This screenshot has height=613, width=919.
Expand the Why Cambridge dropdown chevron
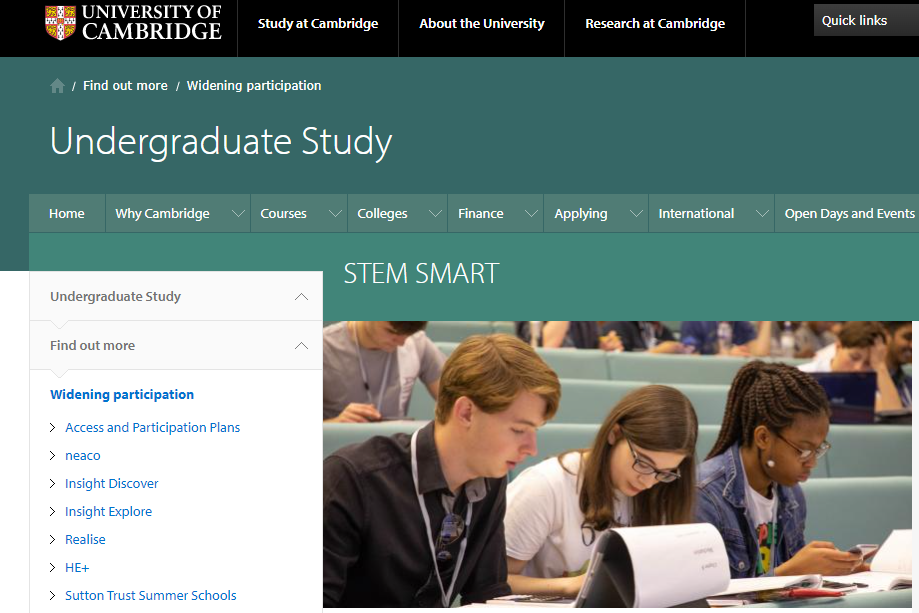pos(238,214)
